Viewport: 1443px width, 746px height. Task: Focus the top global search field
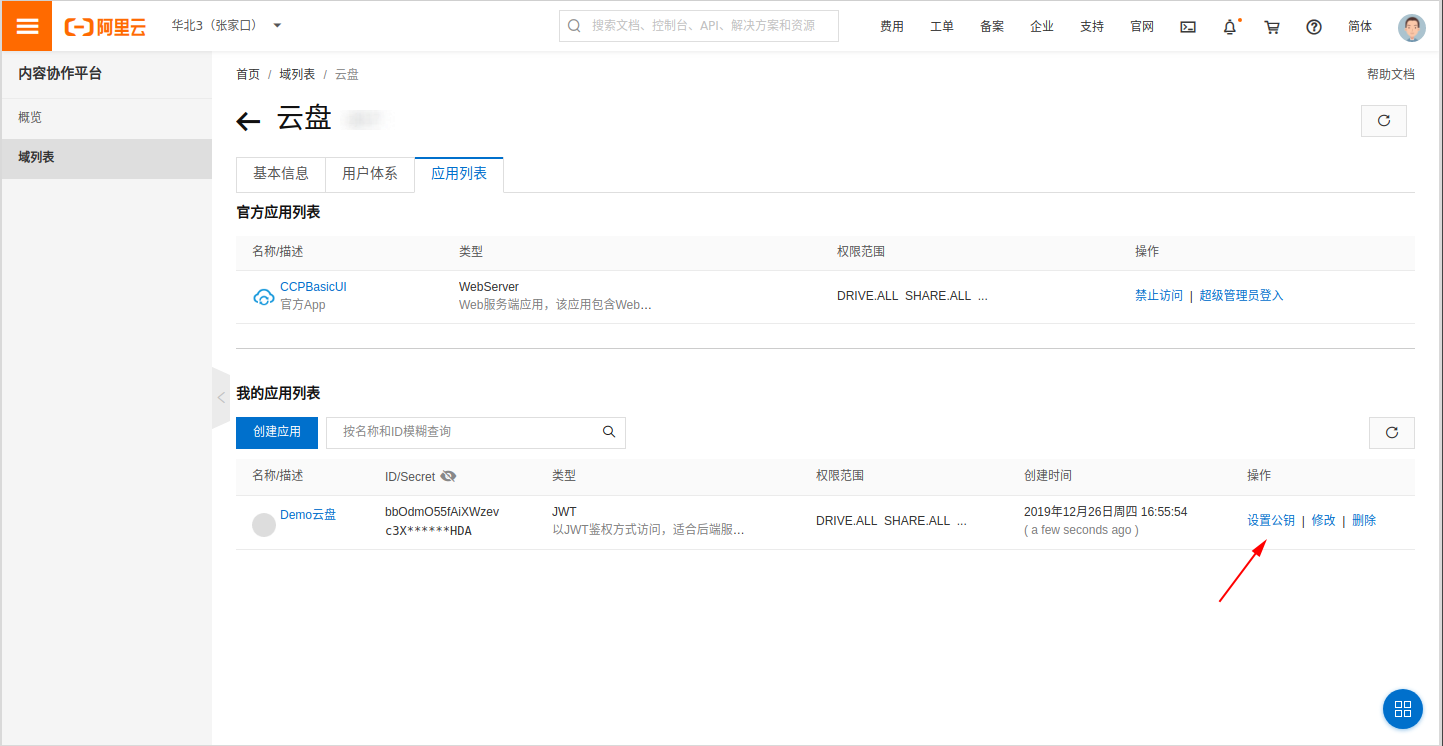point(699,26)
